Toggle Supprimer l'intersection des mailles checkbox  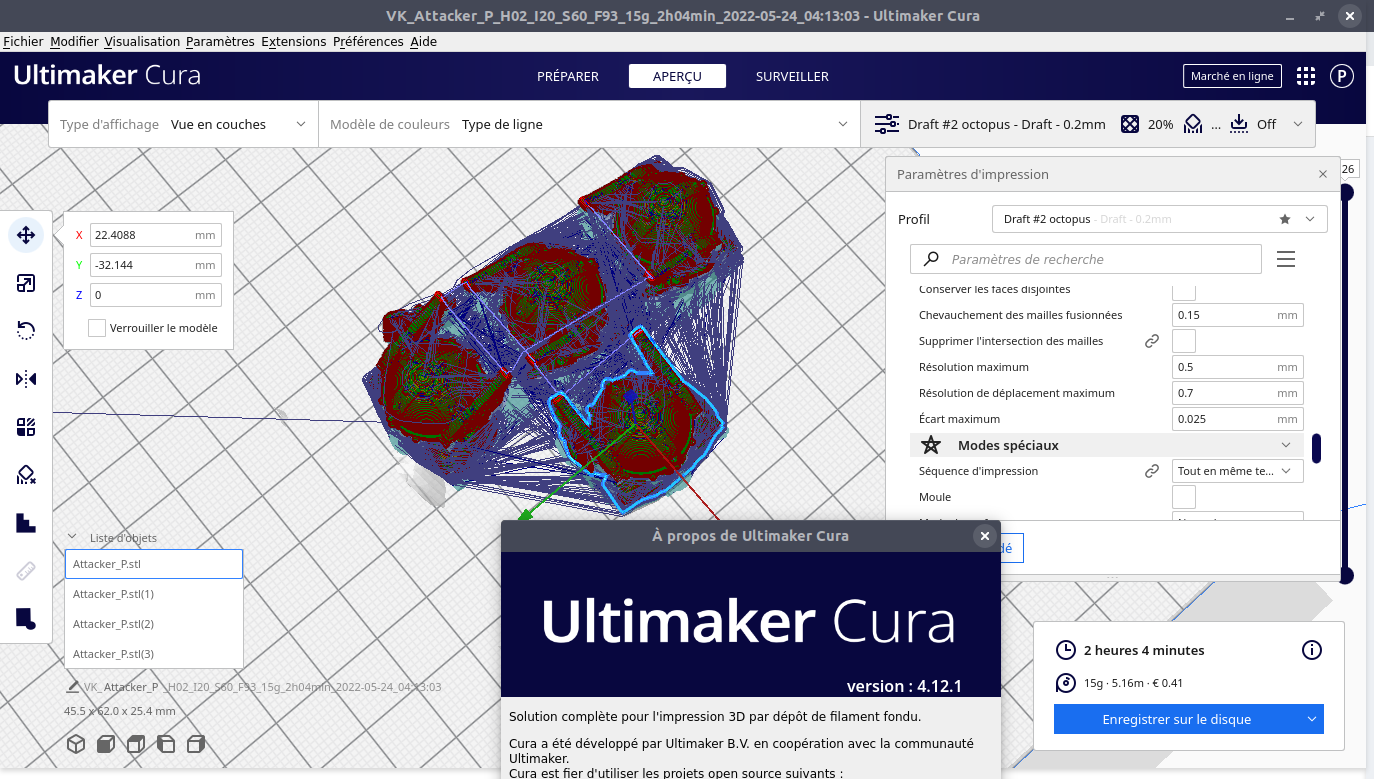(1184, 341)
